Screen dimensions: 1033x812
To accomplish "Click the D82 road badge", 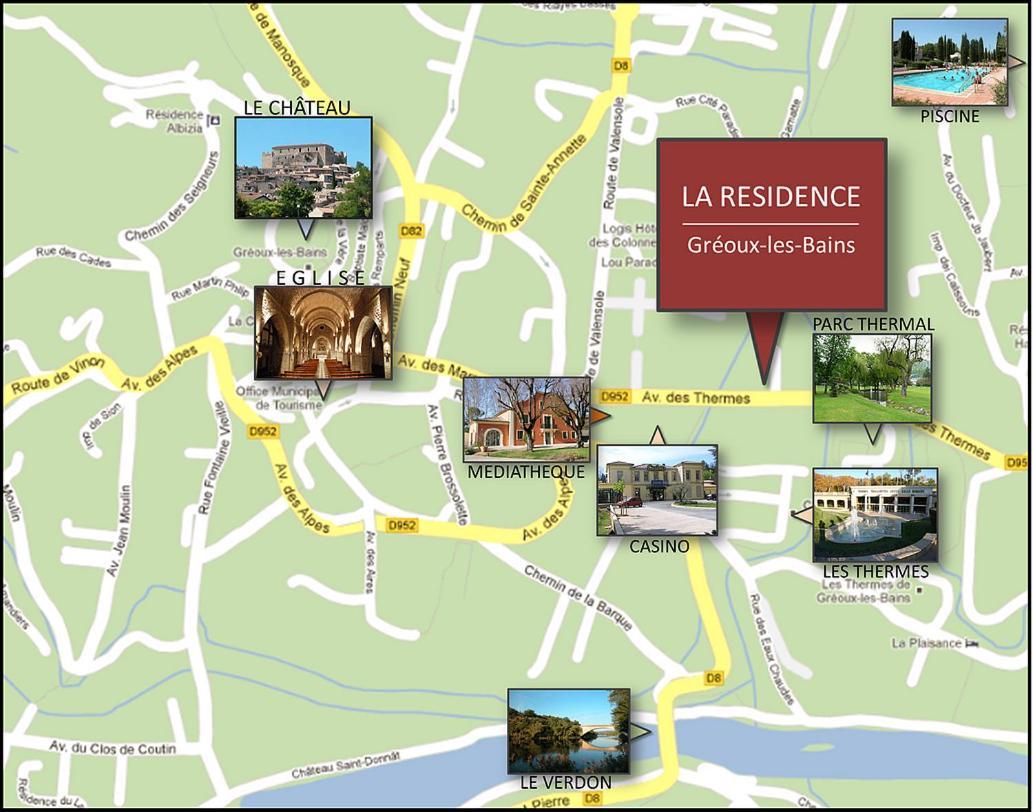I will coord(408,233).
